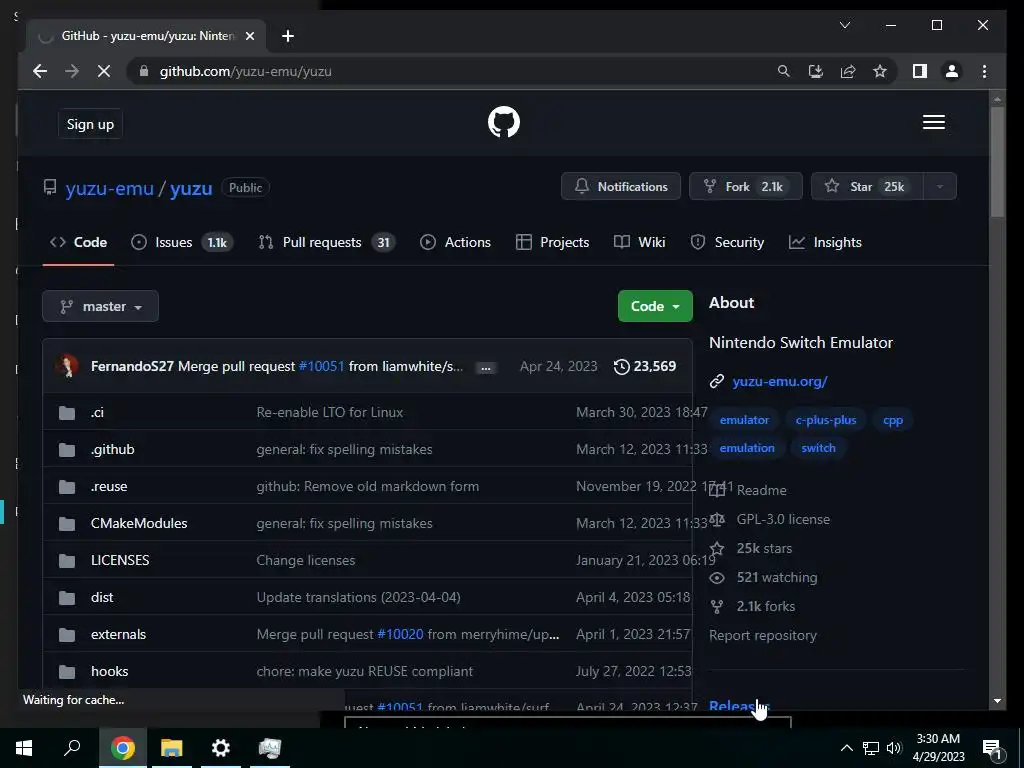Open the .ci folder
This screenshot has height=768, width=1024.
(x=97, y=412)
